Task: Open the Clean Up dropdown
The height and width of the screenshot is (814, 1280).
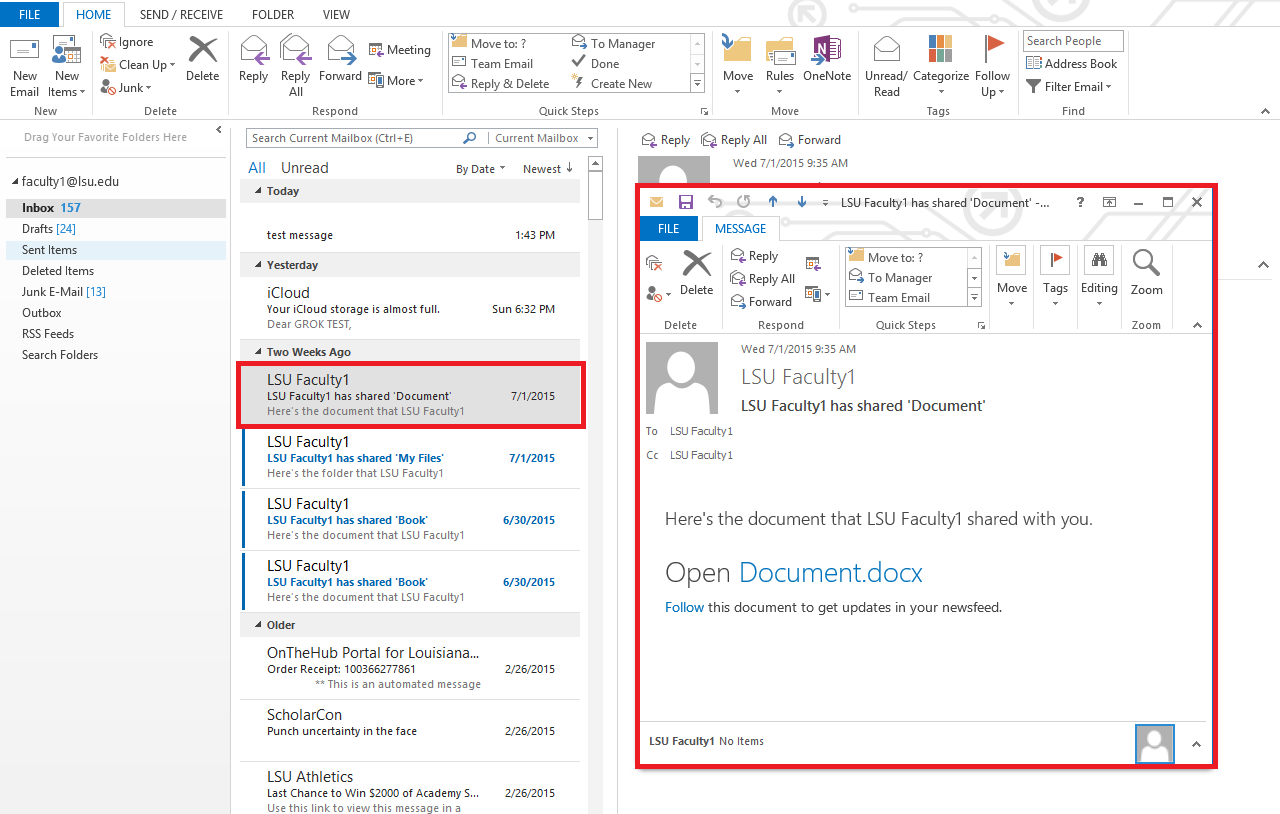Action: coord(138,65)
